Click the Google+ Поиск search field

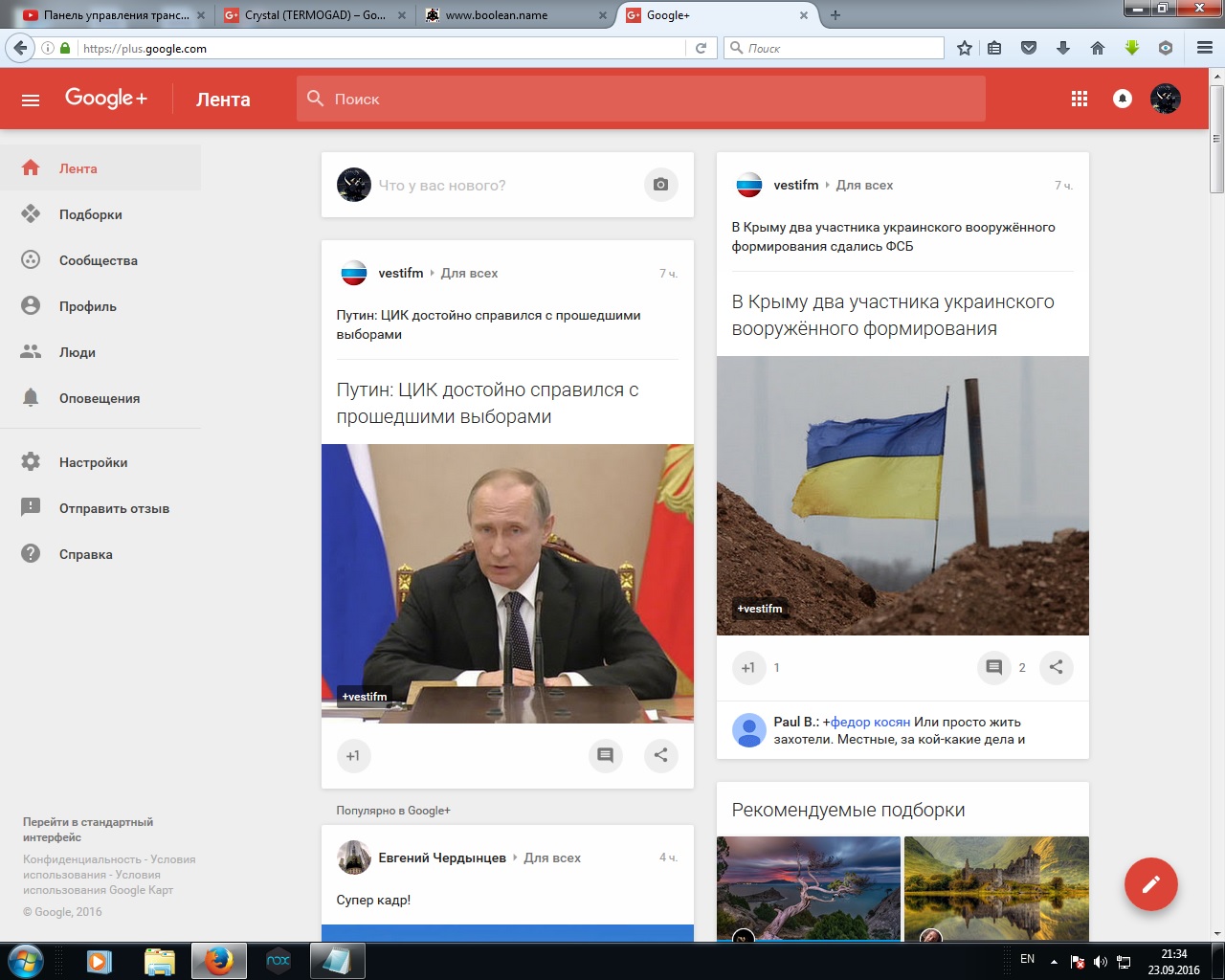coord(641,99)
